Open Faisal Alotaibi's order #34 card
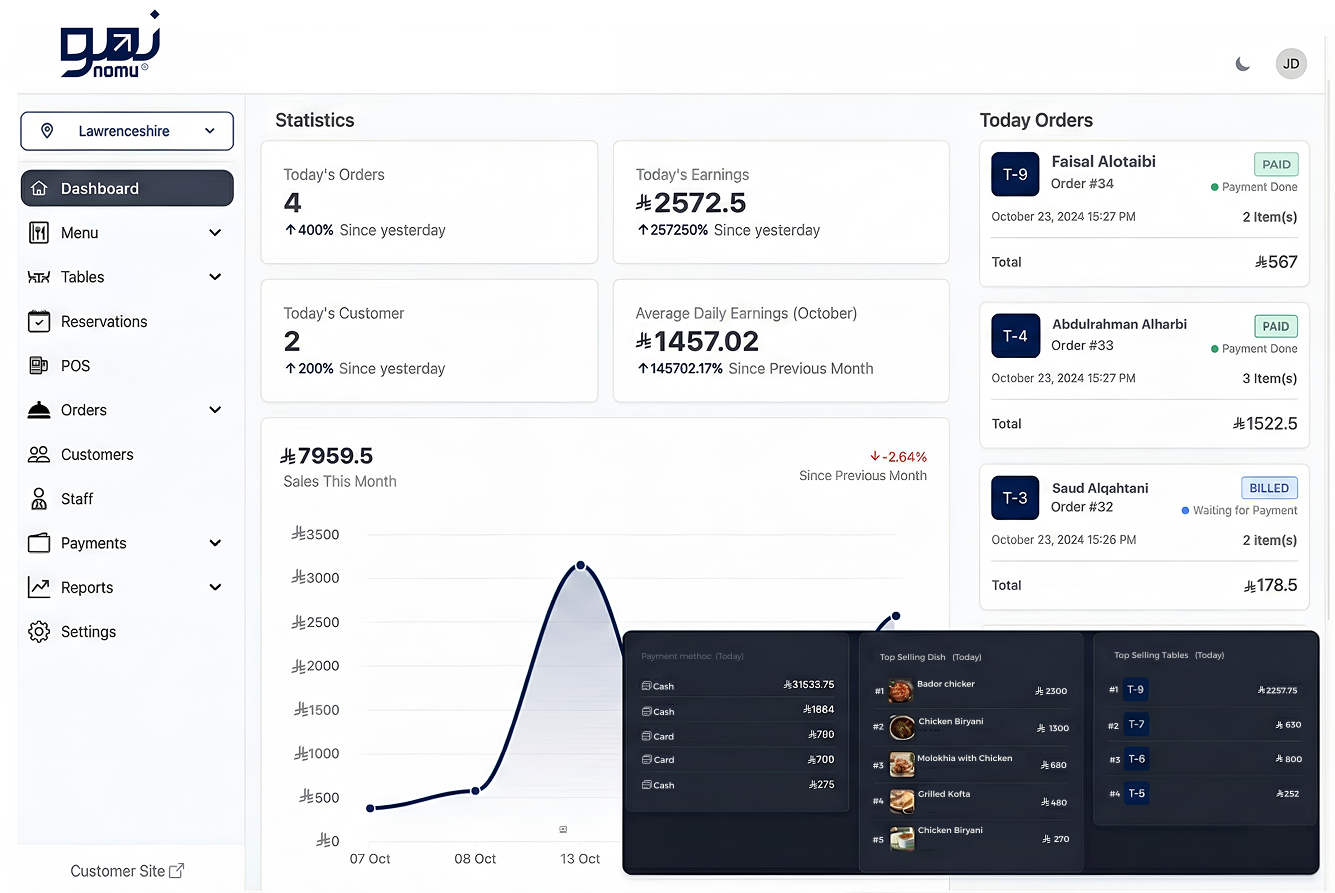This screenshot has height=893, width=1335. (x=1144, y=213)
